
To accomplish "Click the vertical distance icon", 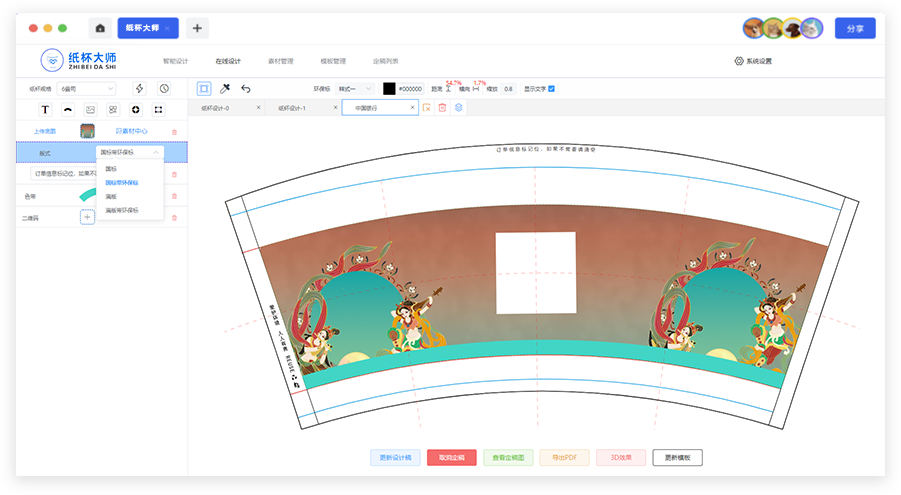I will click(x=448, y=89).
